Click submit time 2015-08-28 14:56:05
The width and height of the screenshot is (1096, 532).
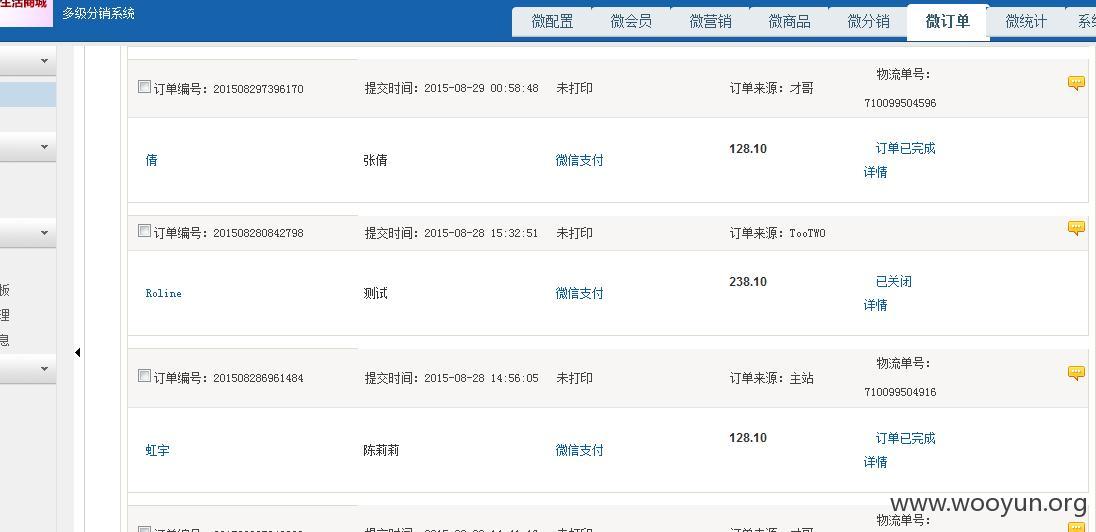click(x=481, y=378)
